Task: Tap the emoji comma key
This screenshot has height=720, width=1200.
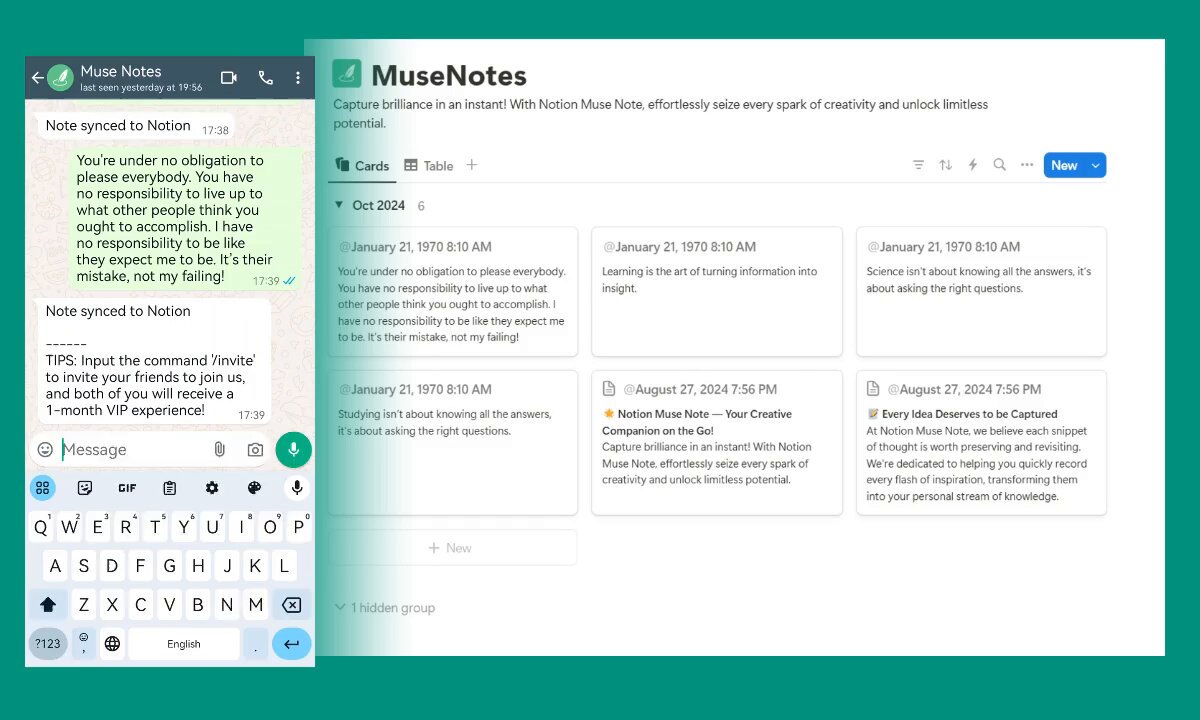Action: [84, 644]
